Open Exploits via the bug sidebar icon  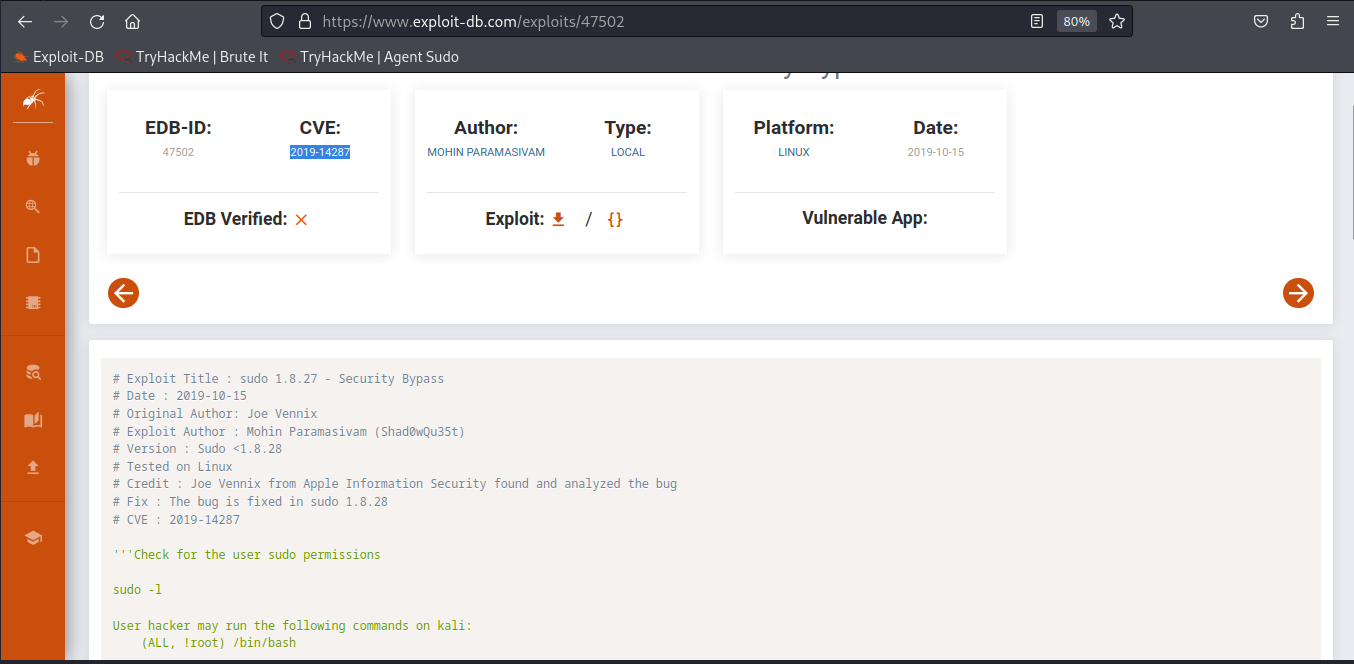pyautogui.click(x=33, y=157)
